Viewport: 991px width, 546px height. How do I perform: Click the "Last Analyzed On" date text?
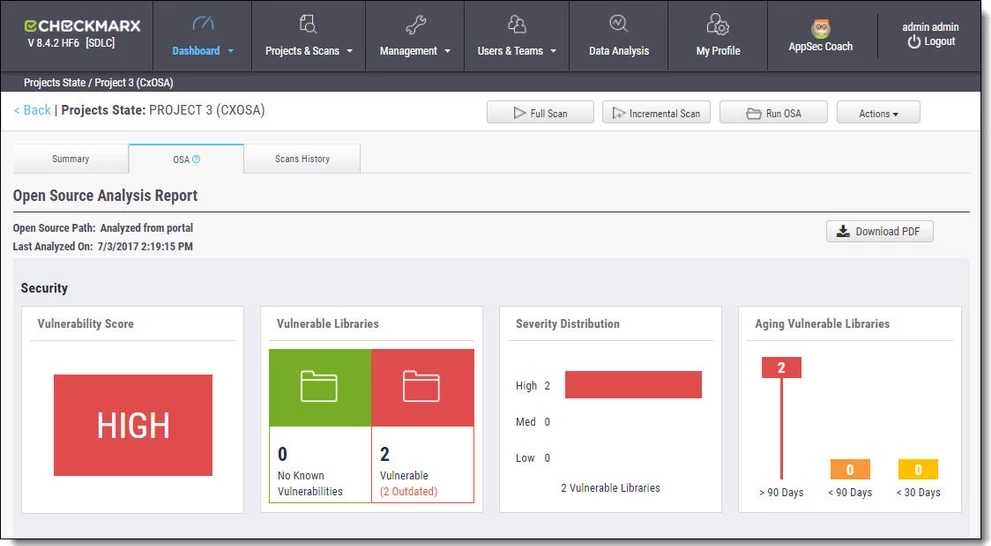point(103,246)
